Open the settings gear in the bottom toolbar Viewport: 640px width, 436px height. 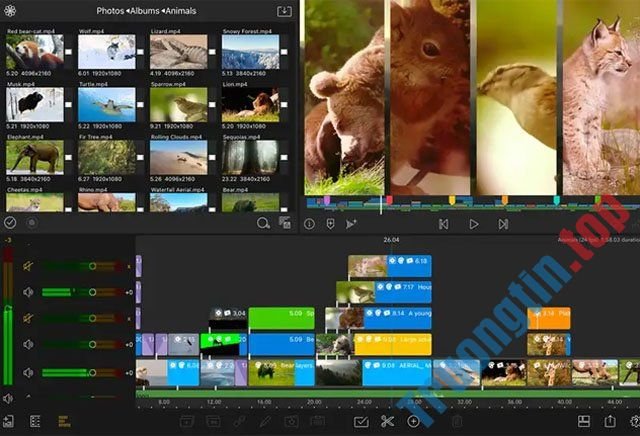click(x=635, y=421)
